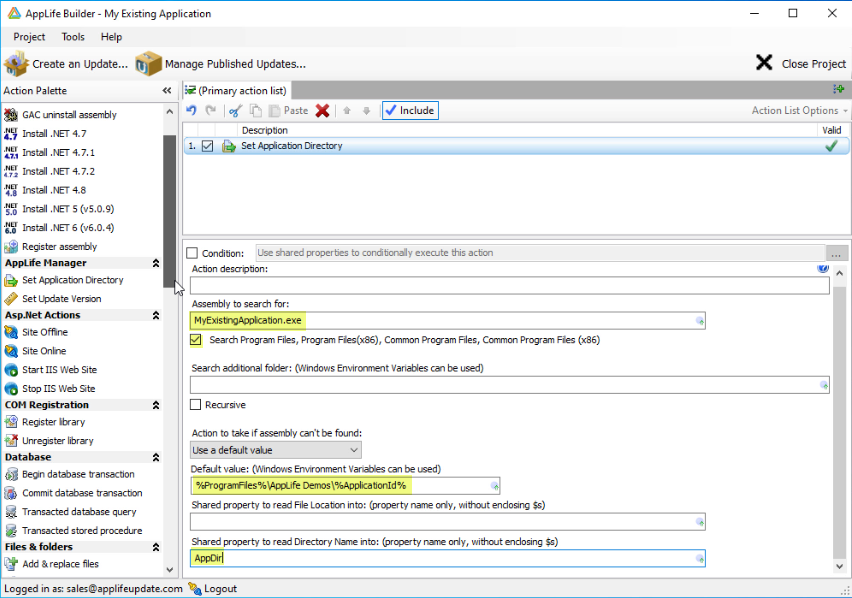
Task: Toggle the Include button
Action: [410, 111]
